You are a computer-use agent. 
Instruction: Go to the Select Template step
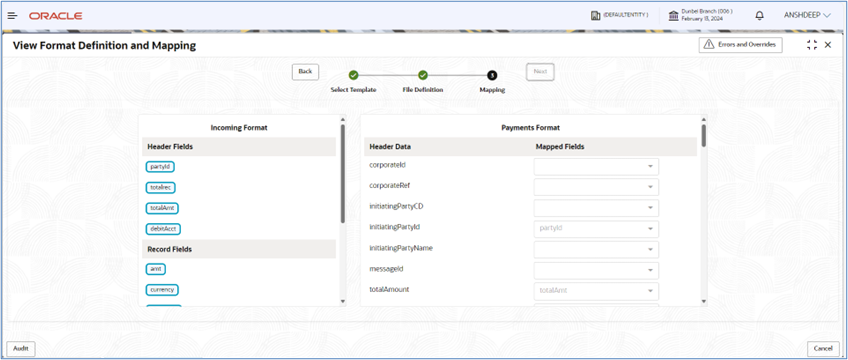click(x=353, y=75)
